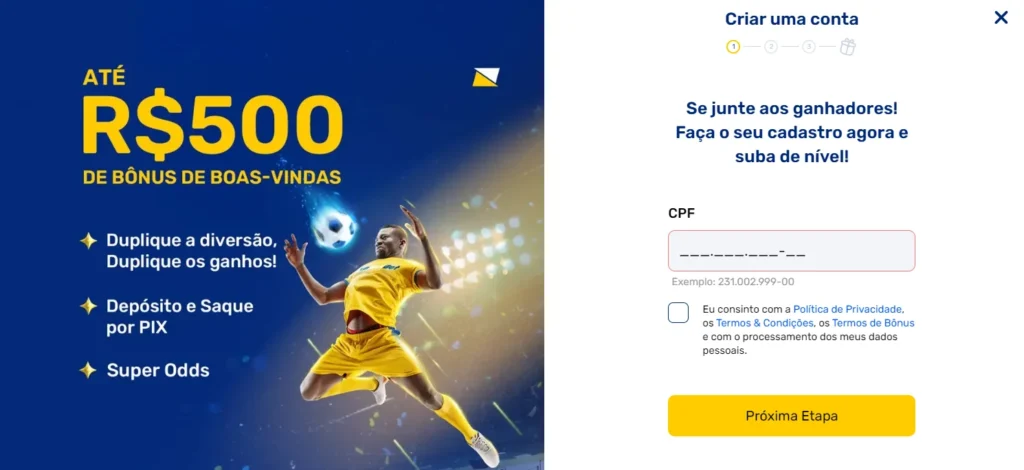Click the CPF example hint text

pyautogui.click(x=733, y=282)
